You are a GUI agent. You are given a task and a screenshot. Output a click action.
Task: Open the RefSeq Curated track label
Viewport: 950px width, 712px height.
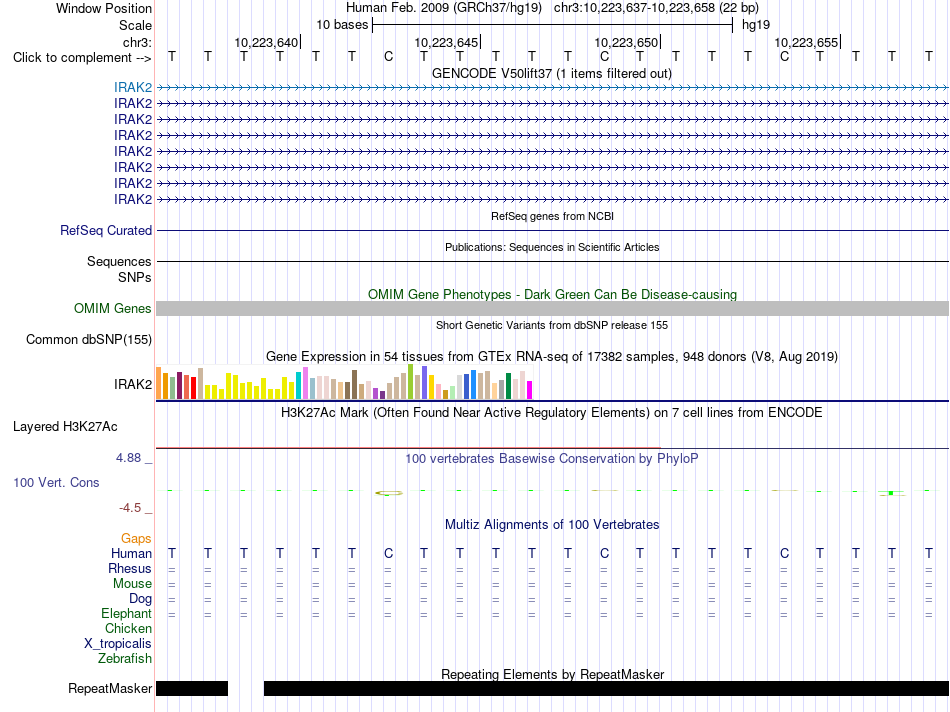tap(106, 230)
